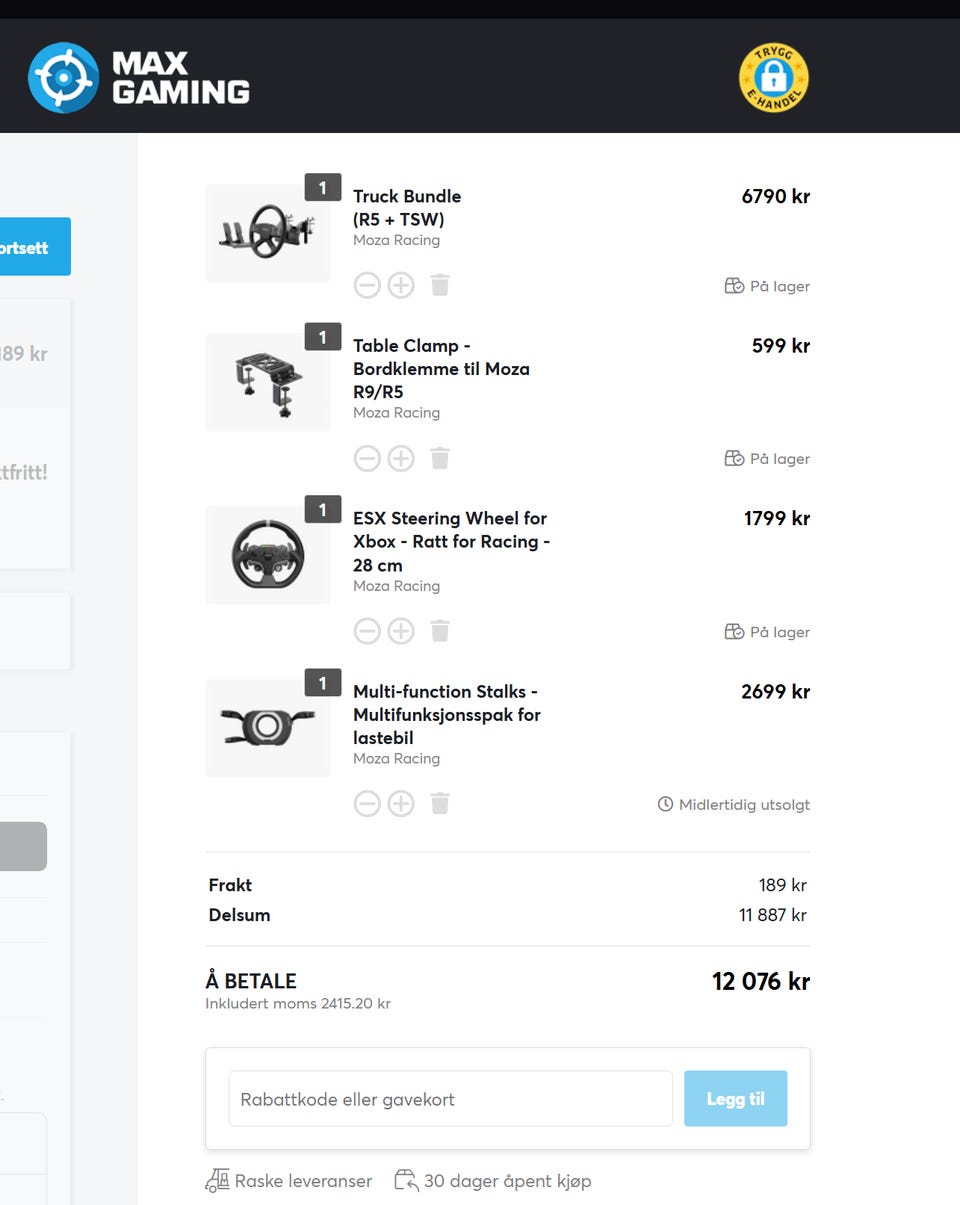Screen dimensions: 960x1205
Task: Delete Table Clamp with trash icon
Action: 440,459
